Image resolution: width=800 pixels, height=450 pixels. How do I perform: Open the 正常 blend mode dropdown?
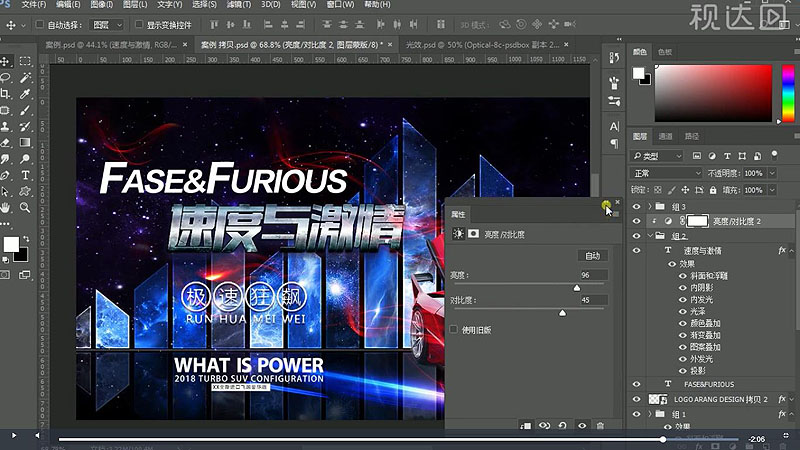click(x=666, y=173)
